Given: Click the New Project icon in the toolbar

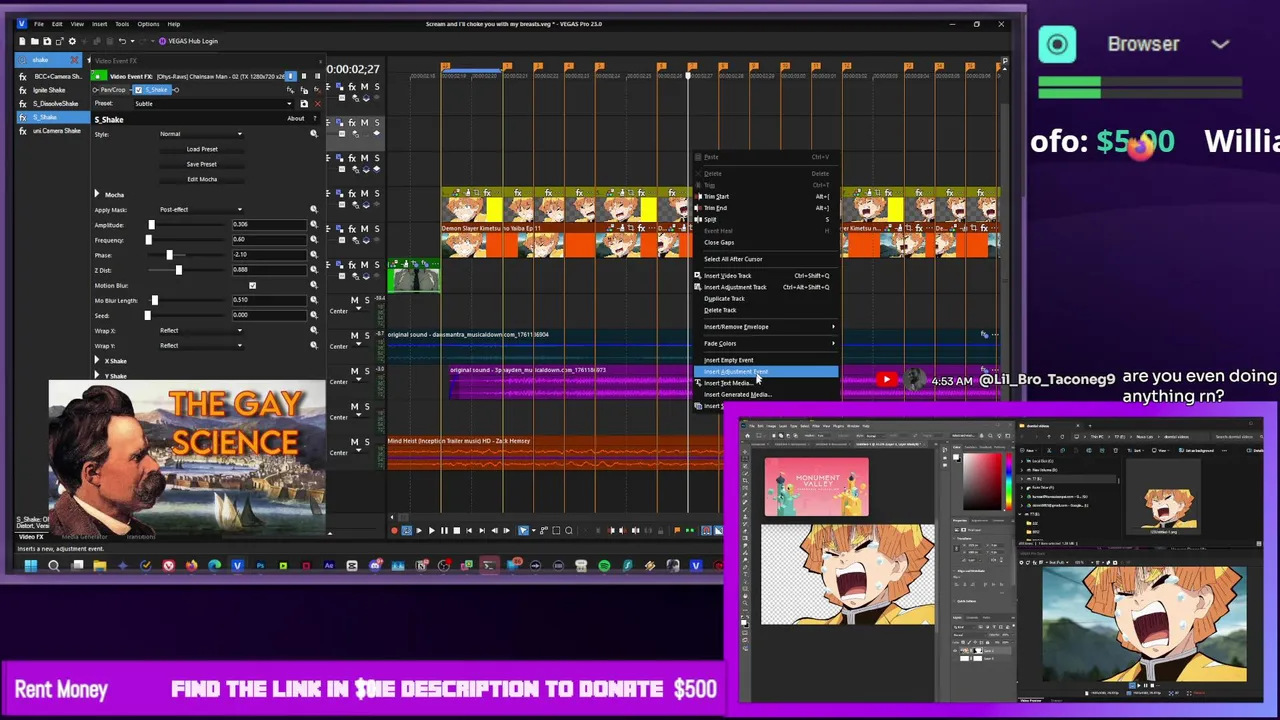Looking at the screenshot, I should tap(23, 41).
